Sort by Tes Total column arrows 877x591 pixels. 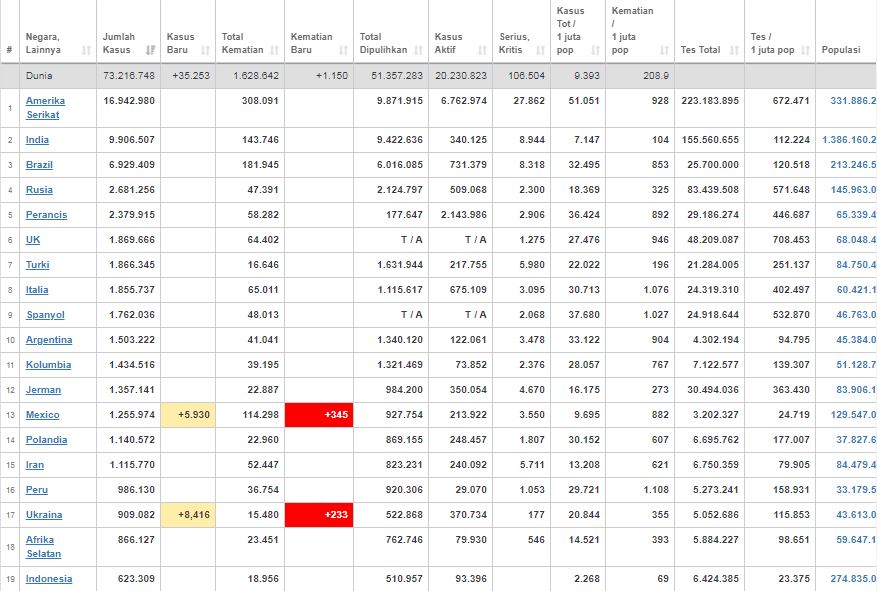point(735,50)
